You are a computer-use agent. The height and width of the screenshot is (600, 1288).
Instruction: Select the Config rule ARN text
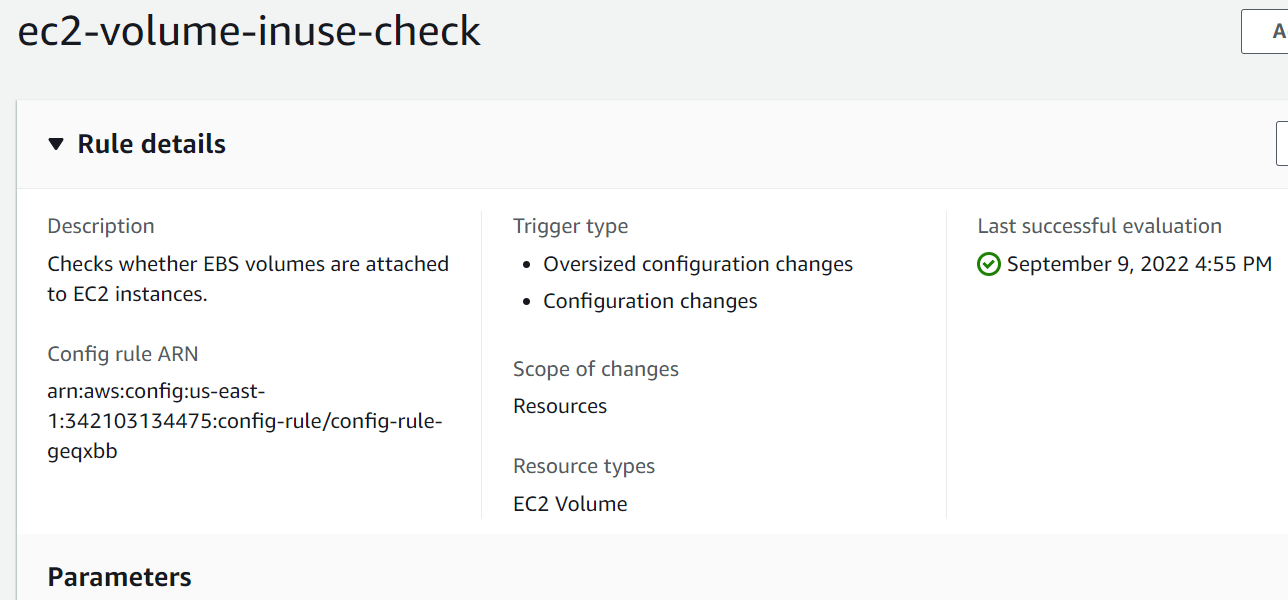[x=245, y=420]
